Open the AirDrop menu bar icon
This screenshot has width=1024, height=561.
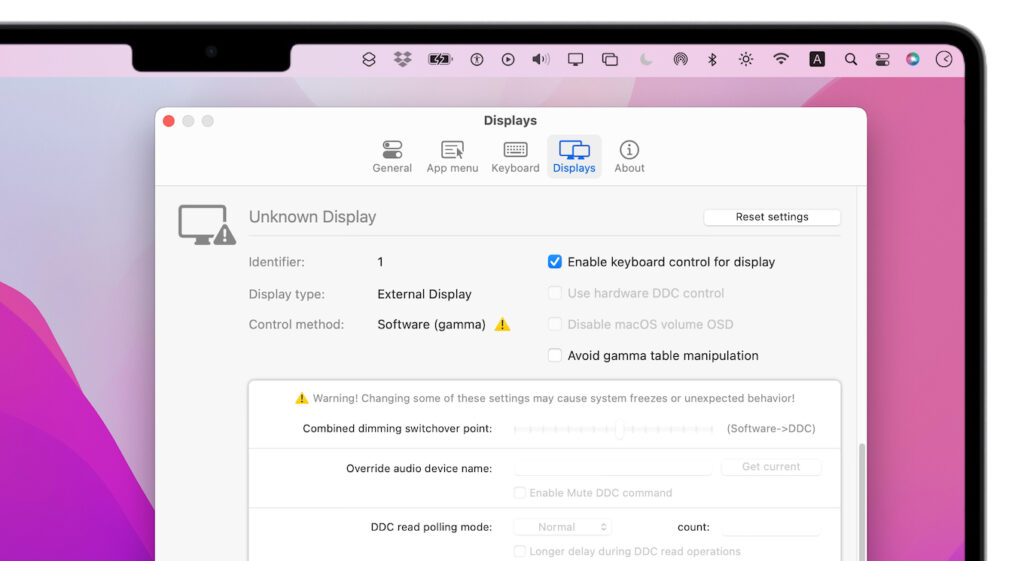680,59
